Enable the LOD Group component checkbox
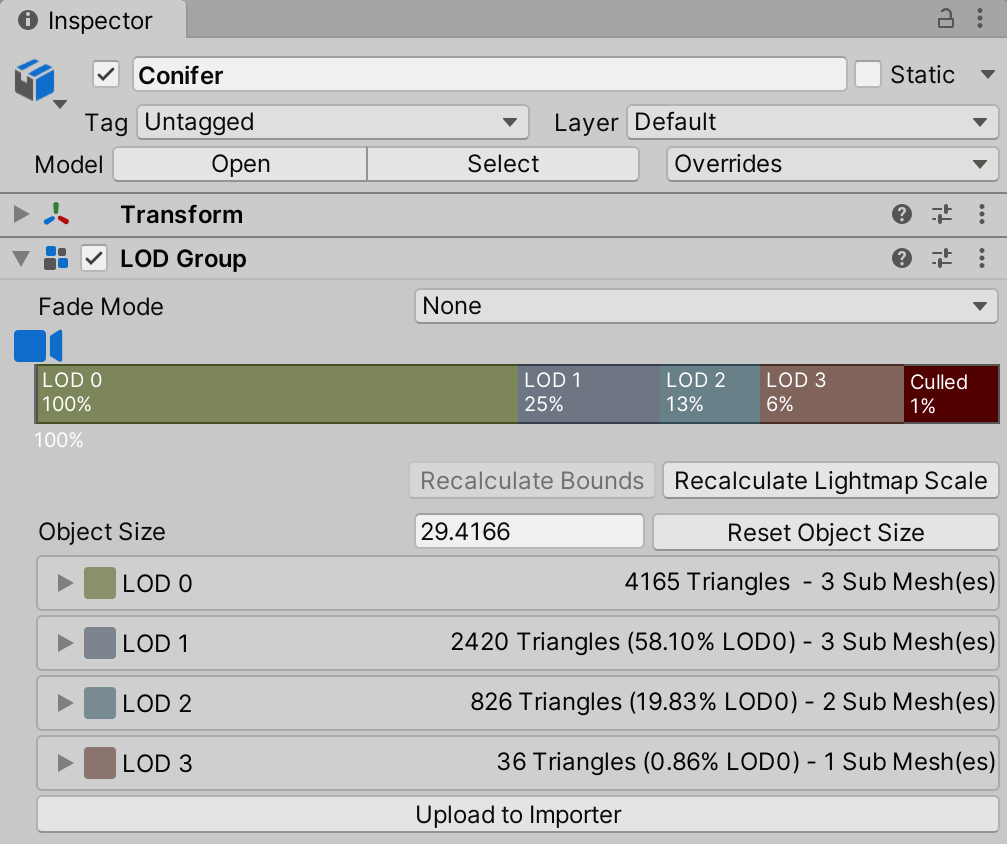Viewport: 1007px width, 844px height. click(94, 258)
